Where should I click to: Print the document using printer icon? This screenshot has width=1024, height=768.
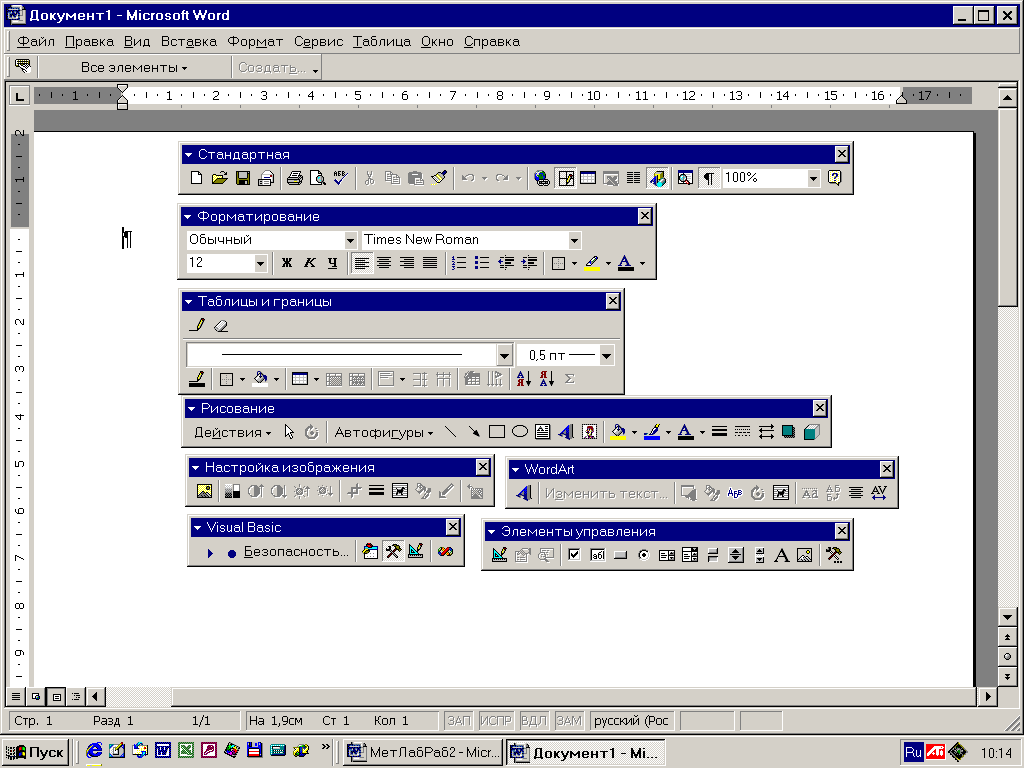coord(295,178)
